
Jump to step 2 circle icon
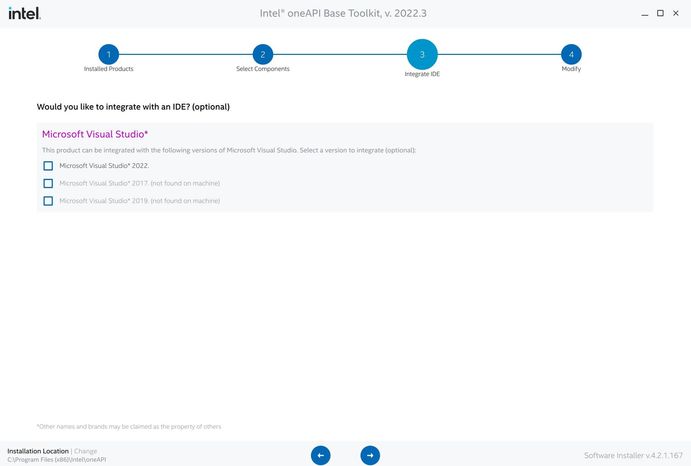pyautogui.click(x=262, y=54)
